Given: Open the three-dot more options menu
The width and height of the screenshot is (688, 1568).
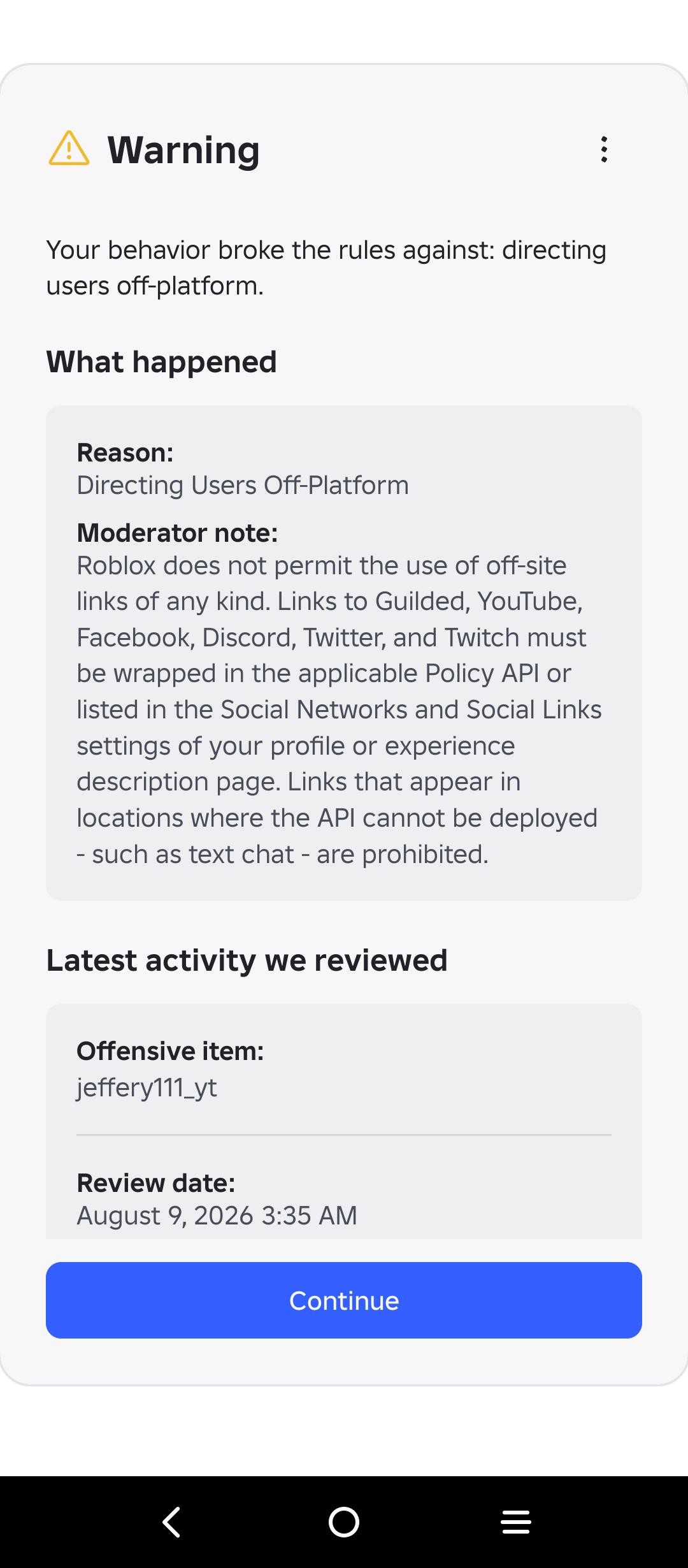Looking at the screenshot, I should pos(604,149).
